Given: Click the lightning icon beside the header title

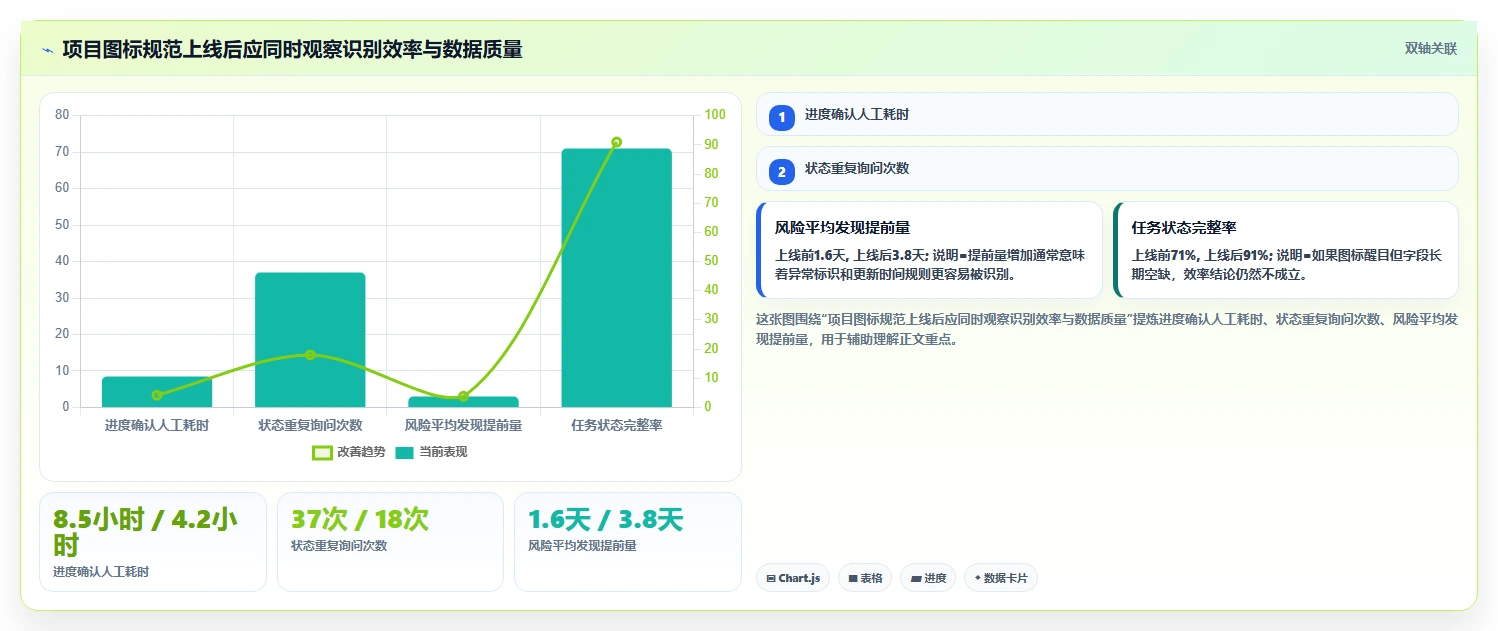Looking at the screenshot, I should coord(47,50).
